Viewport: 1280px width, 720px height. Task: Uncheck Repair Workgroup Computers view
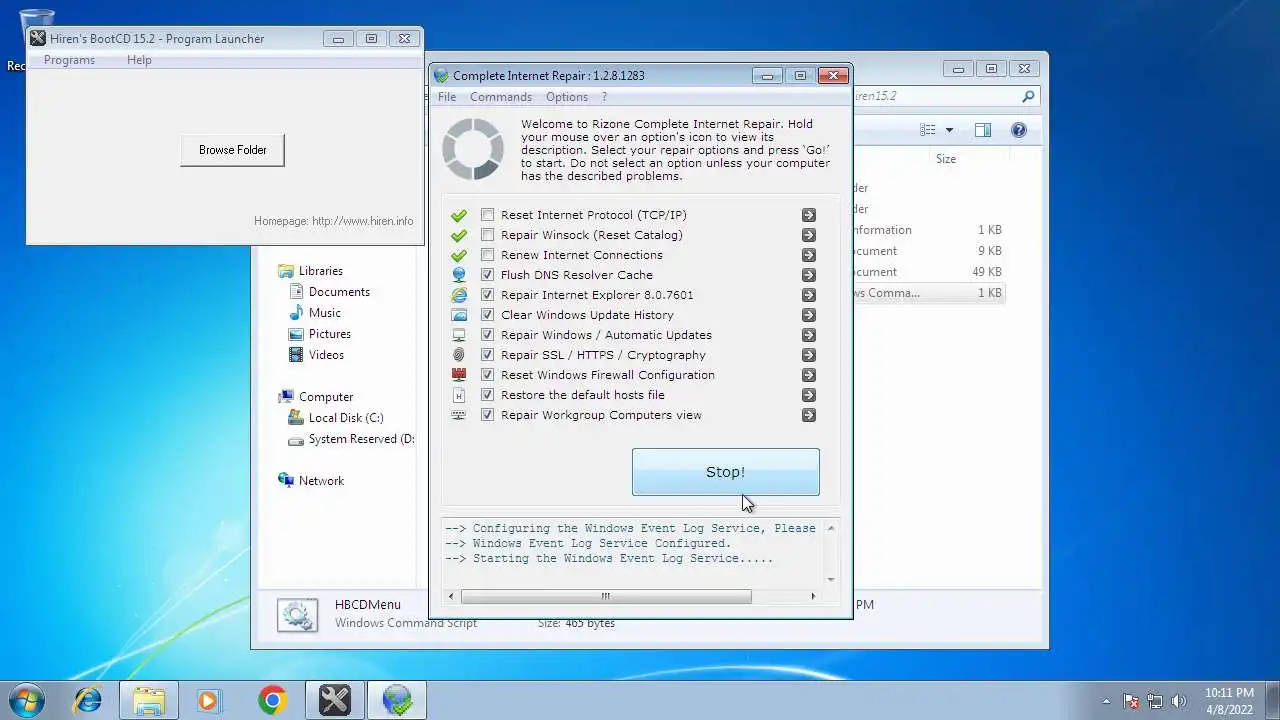(487, 415)
